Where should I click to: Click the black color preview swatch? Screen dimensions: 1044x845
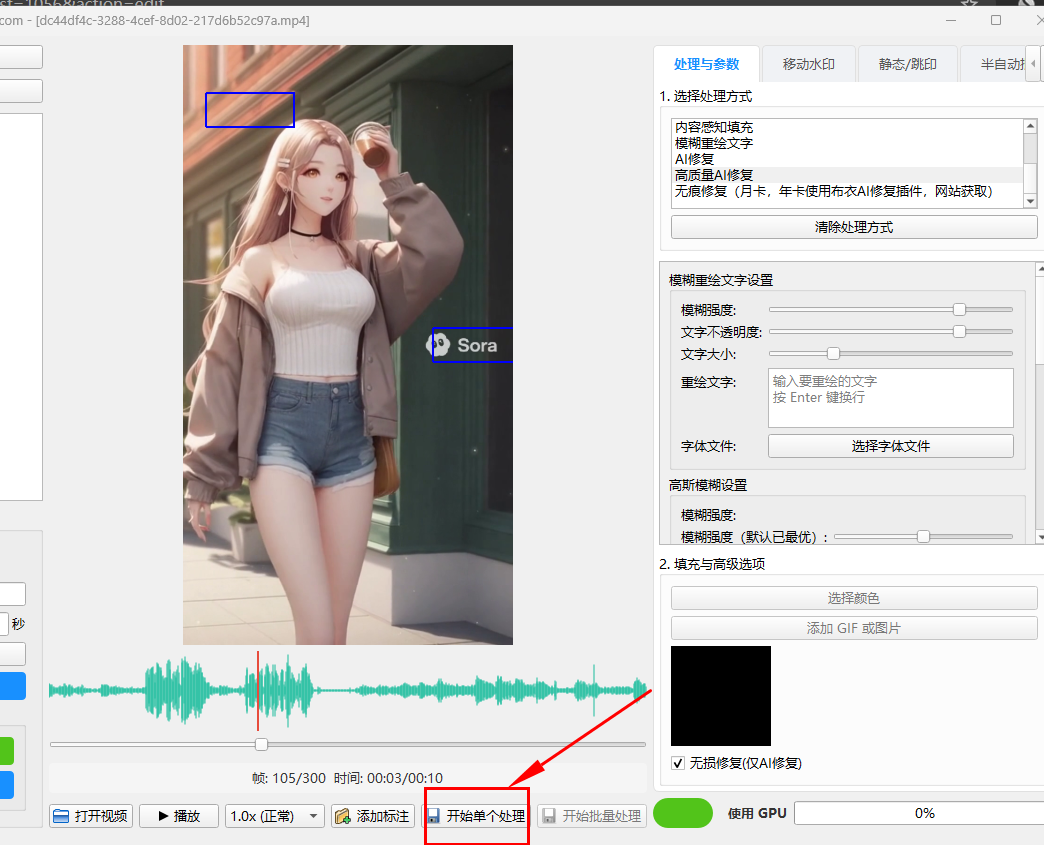tap(720, 696)
